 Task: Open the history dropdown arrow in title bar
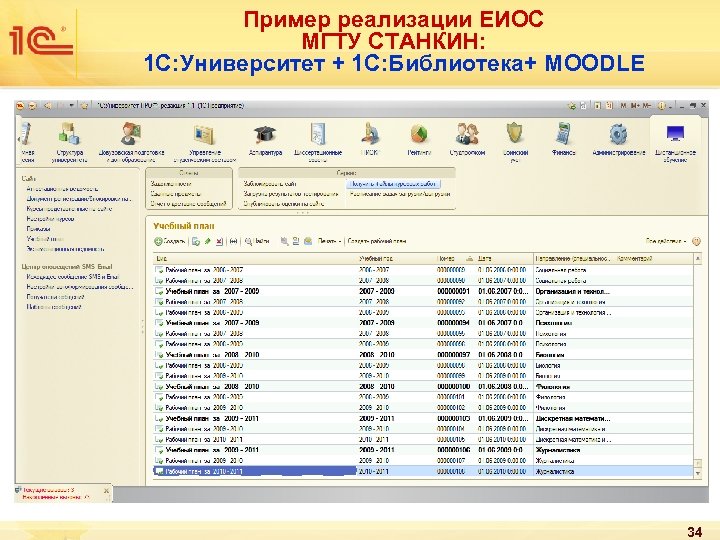tap(71, 106)
